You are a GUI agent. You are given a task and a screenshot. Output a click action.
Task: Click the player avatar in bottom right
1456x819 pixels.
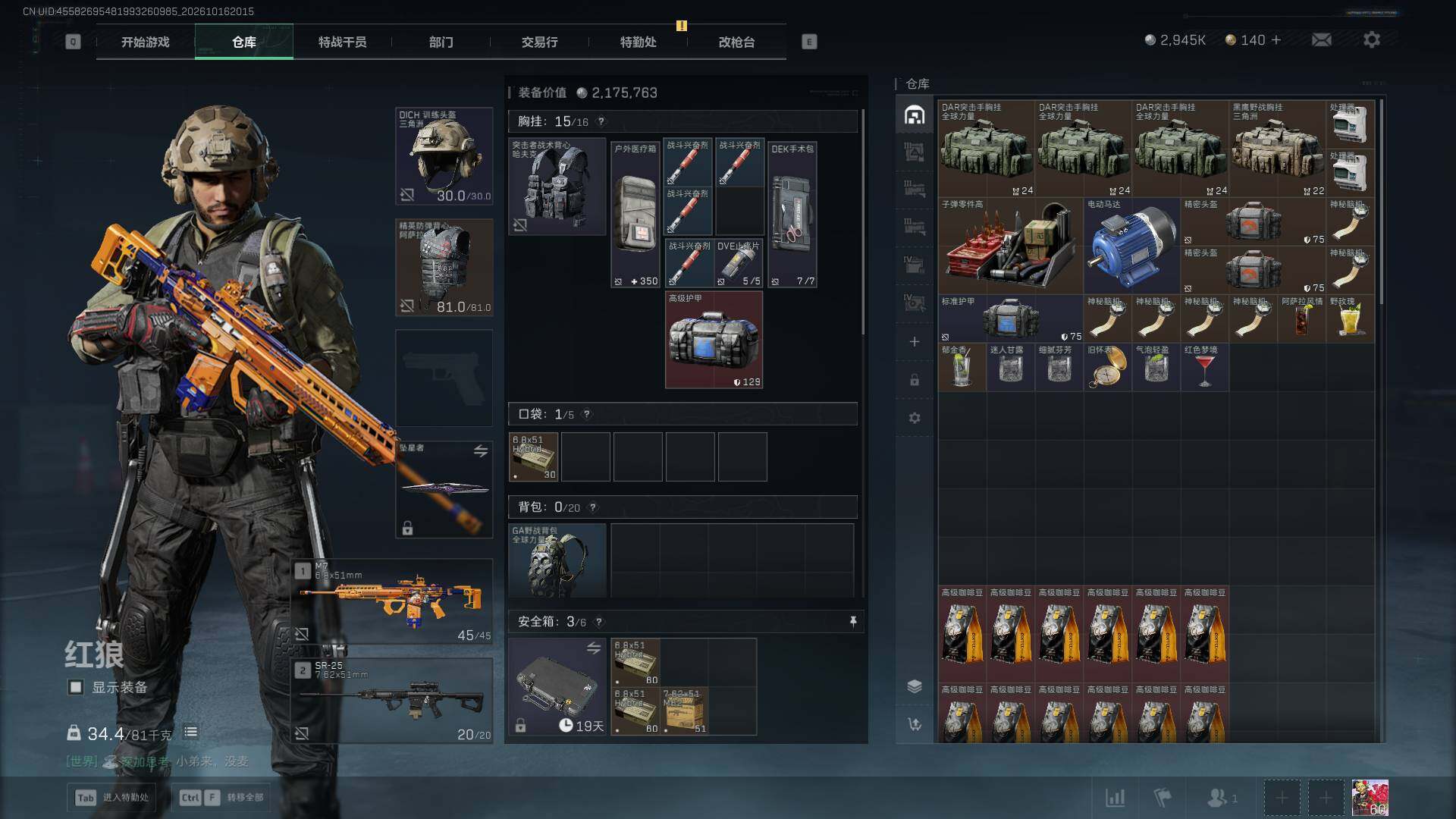(1370, 798)
